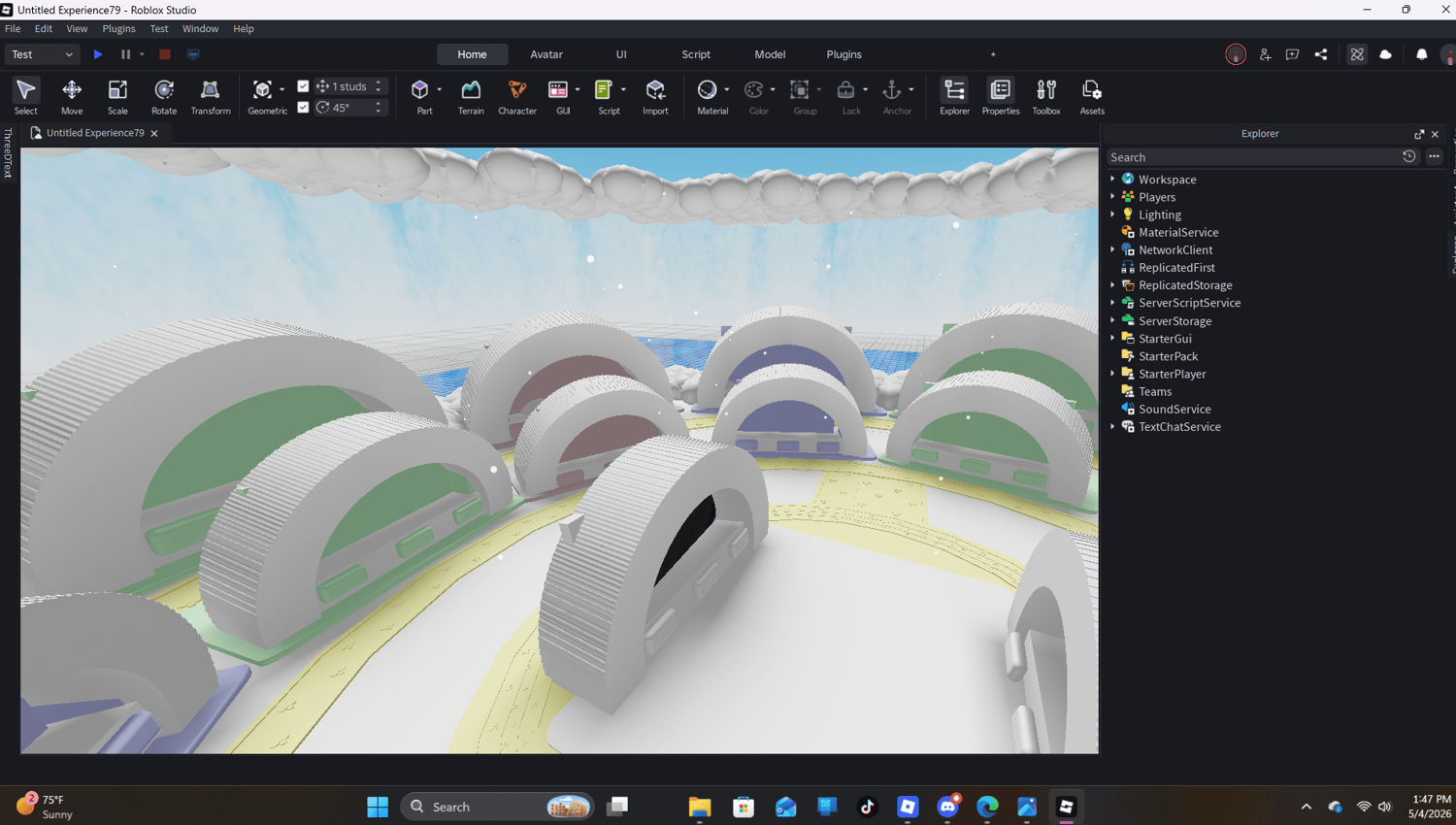Open the notifications bell
This screenshot has height=825, width=1456.
[1422, 54]
